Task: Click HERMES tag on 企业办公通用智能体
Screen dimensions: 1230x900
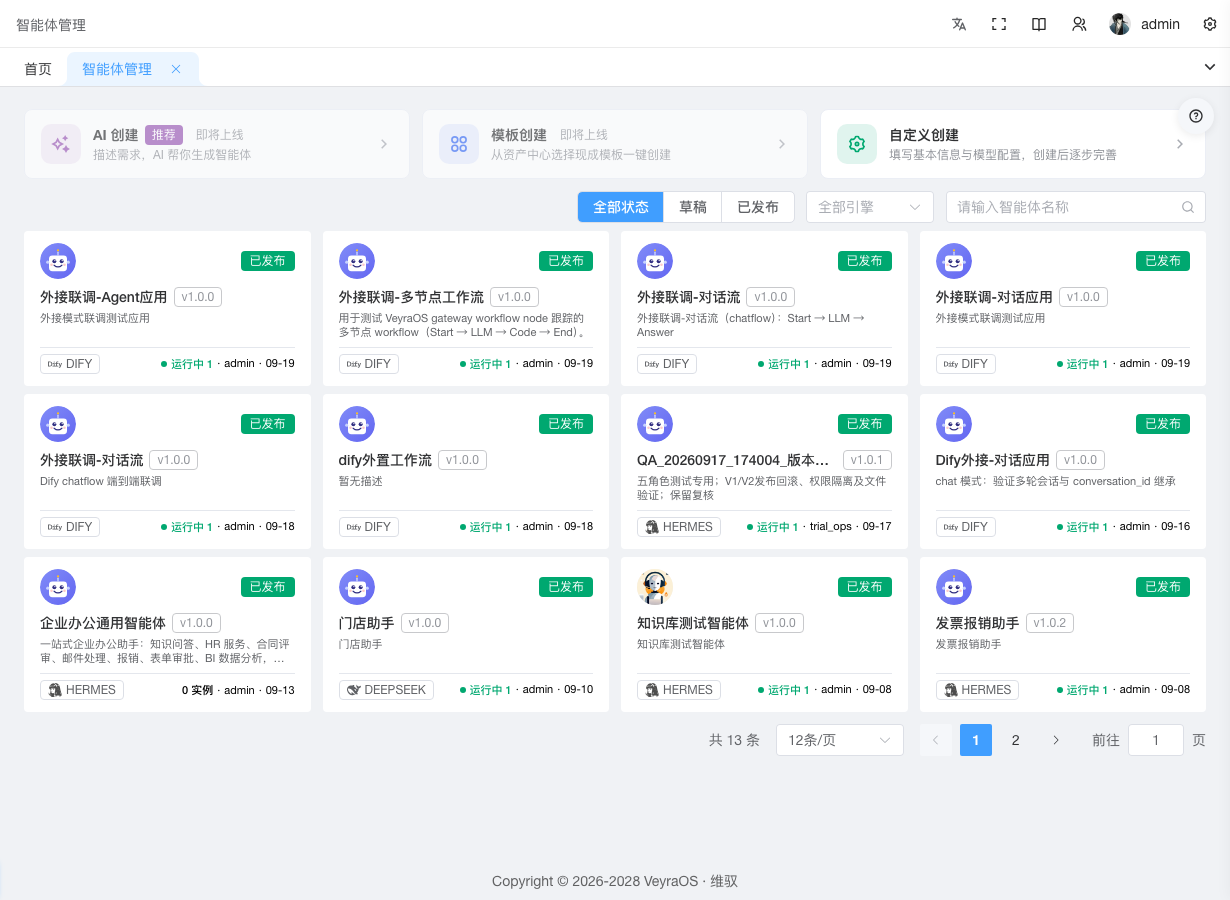Action: coord(81,690)
